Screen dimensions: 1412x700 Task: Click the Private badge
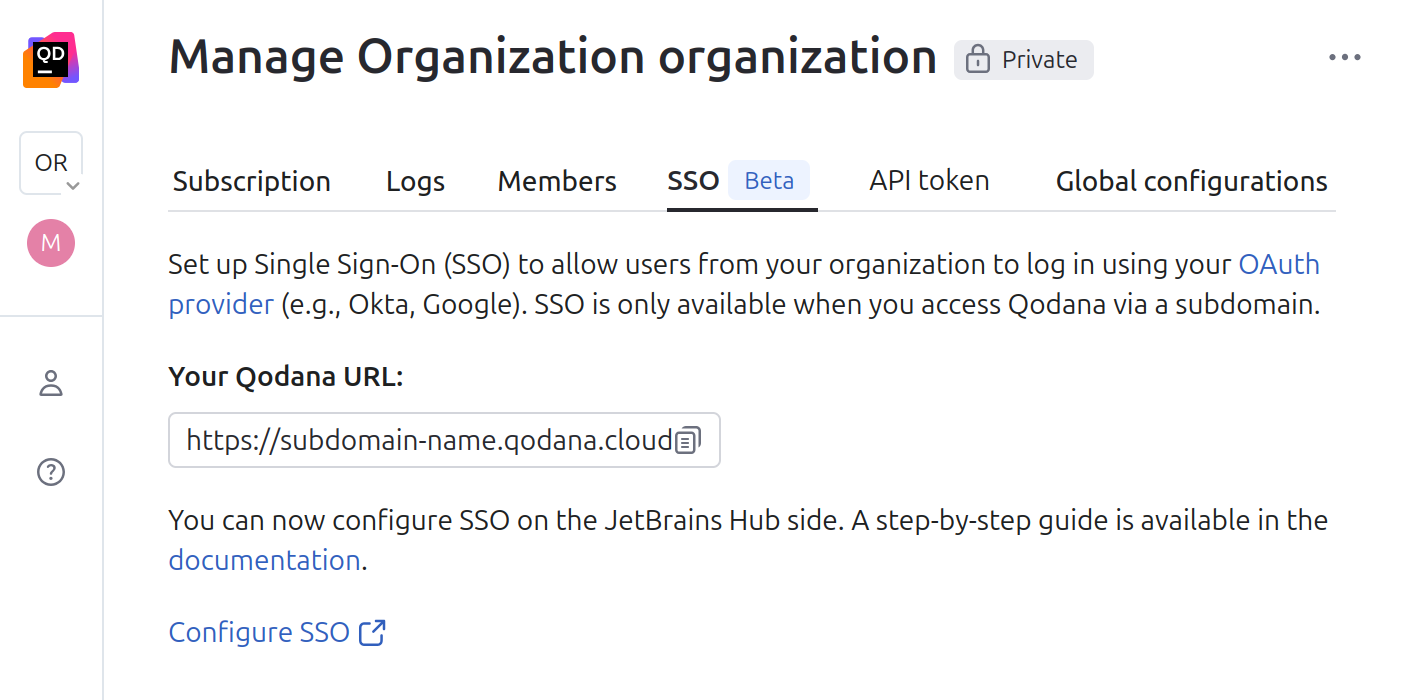coord(1023,60)
